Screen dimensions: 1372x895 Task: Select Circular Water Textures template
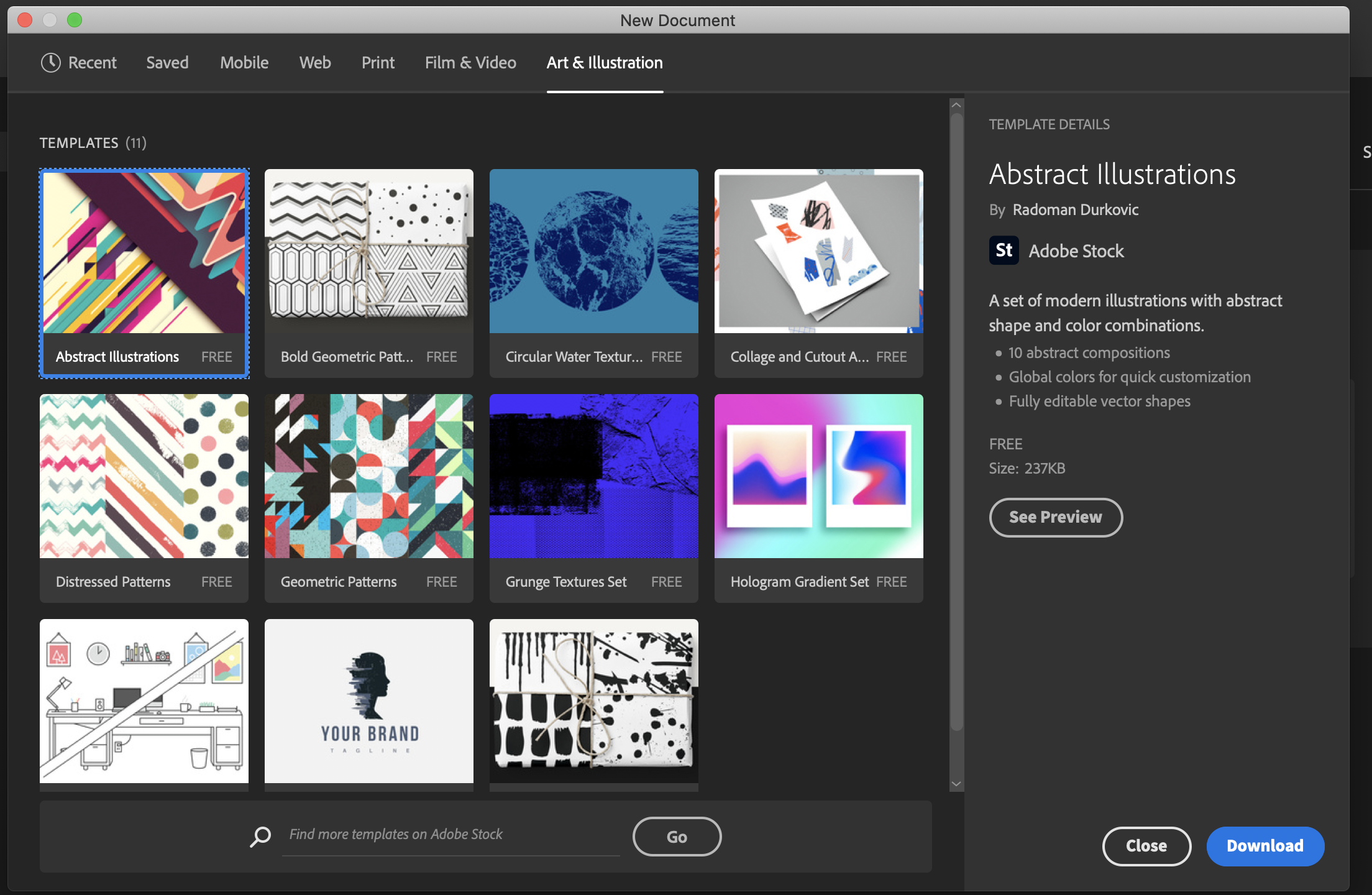coord(593,251)
